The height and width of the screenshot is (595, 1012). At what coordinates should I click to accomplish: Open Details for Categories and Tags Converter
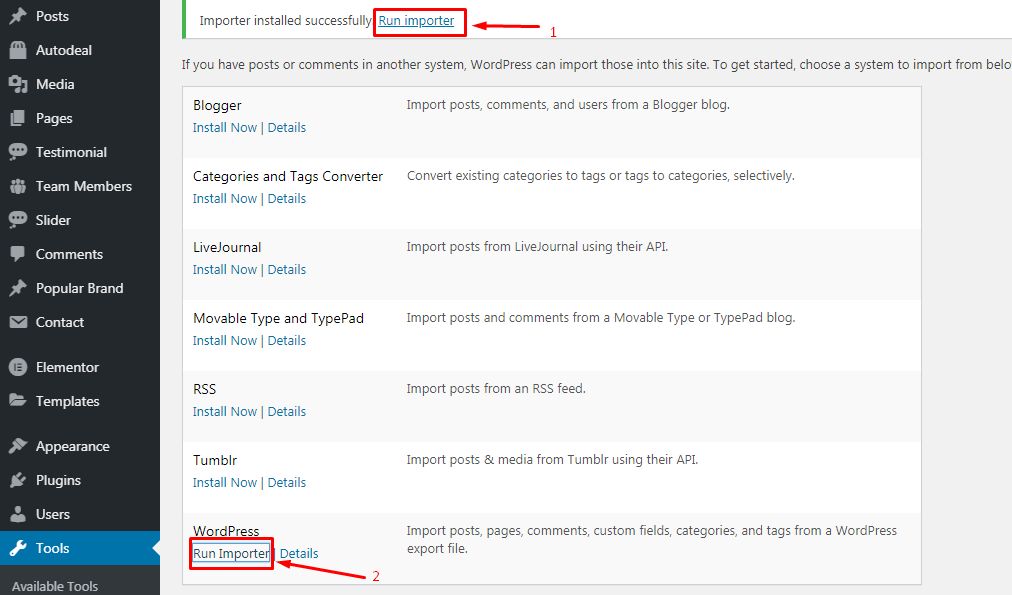(x=287, y=199)
